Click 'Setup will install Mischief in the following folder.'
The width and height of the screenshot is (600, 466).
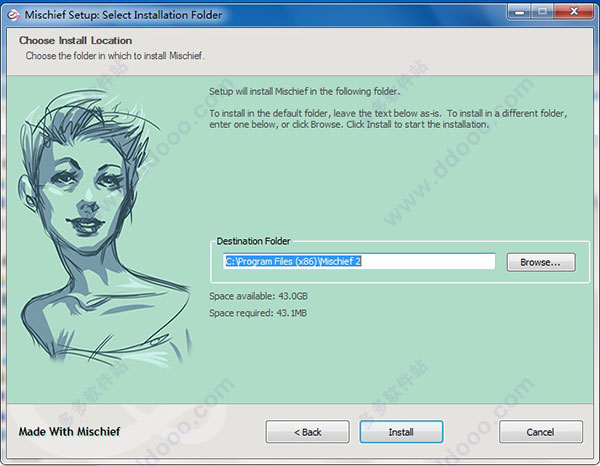coord(305,91)
